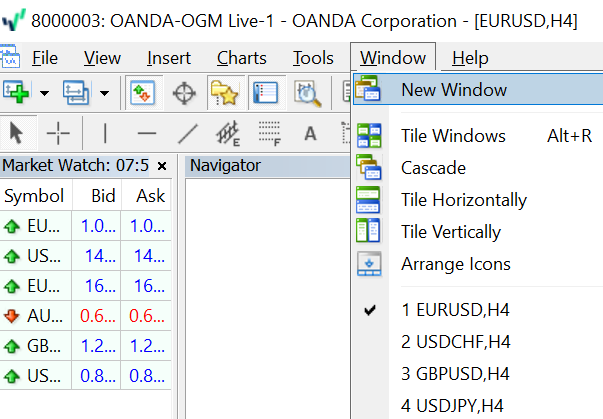Select the GB... symbol row
The image size is (603, 419).
(85, 346)
